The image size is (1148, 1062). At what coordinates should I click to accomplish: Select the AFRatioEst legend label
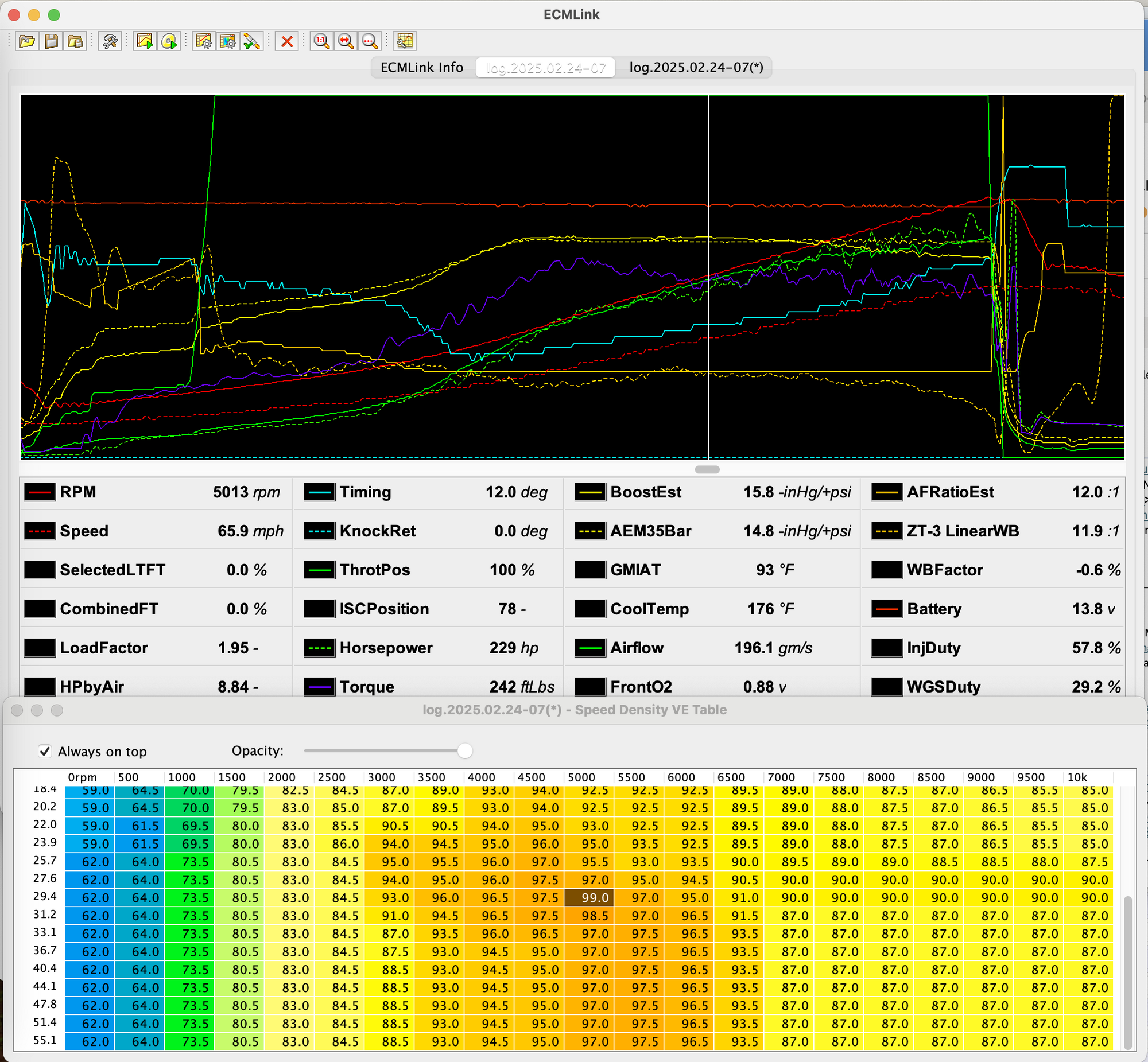[x=951, y=492]
